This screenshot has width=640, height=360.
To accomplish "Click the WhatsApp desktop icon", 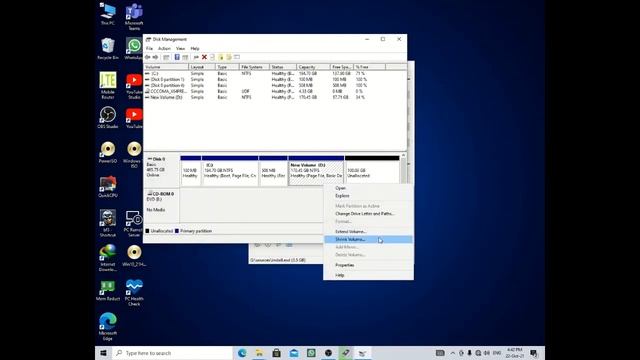I will (x=134, y=49).
